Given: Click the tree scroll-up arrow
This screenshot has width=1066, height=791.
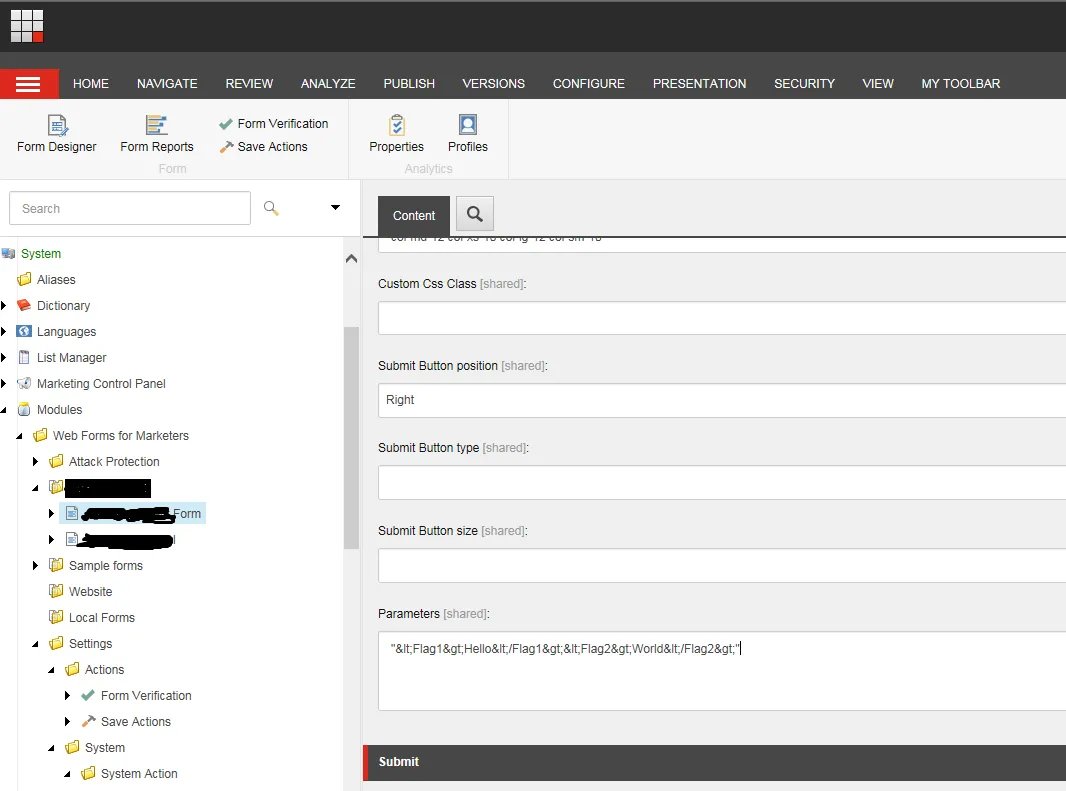Looking at the screenshot, I should (351, 258).
